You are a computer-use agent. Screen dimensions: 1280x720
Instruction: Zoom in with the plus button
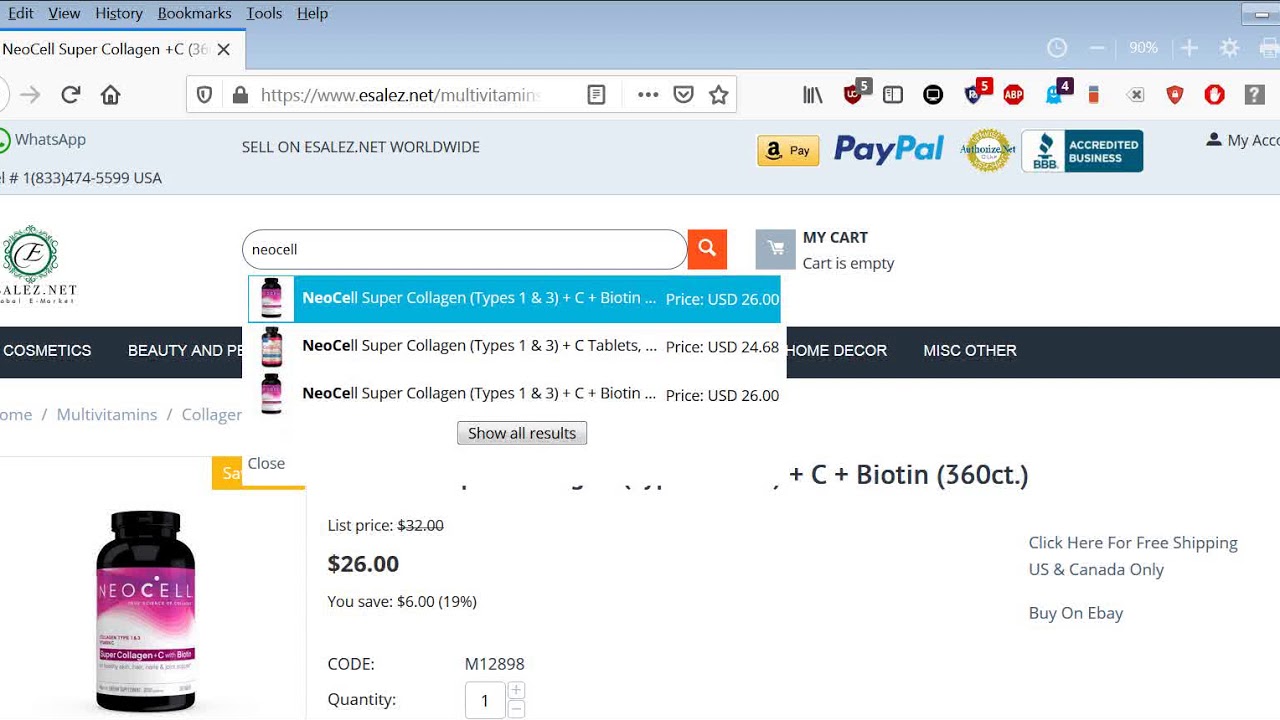1189,48
